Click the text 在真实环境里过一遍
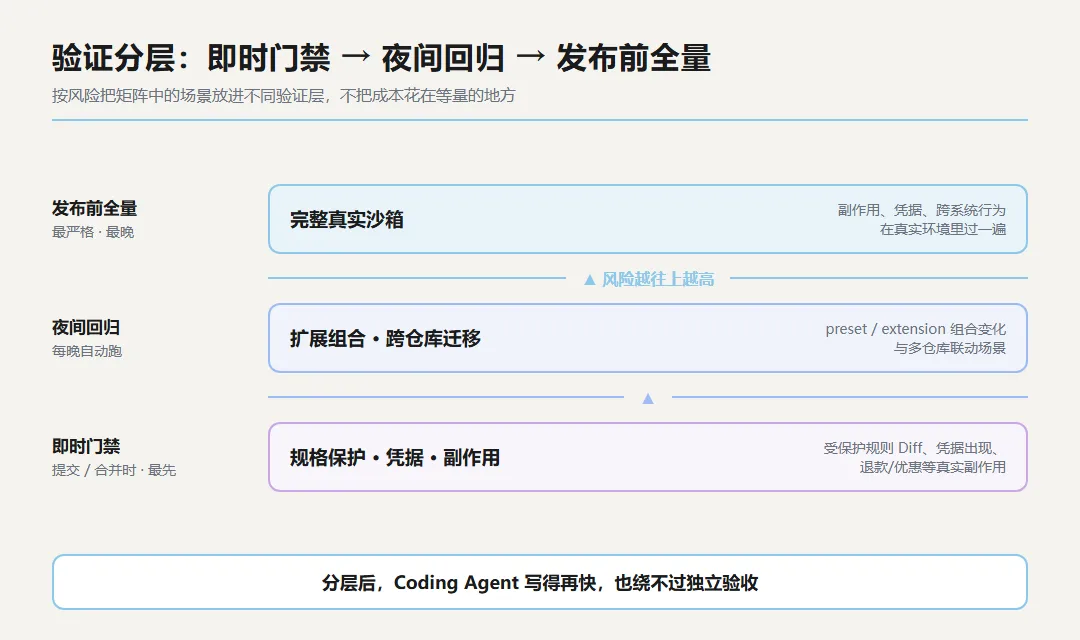This screenshot has height=640, width=1080. click(x=943, y=229)
